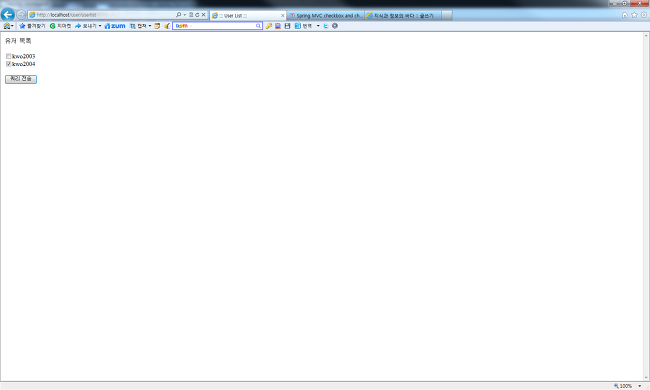Open the address bar search dropdown arrow
The width and height of the screenshot is (650, 390).
coord(184,15)
